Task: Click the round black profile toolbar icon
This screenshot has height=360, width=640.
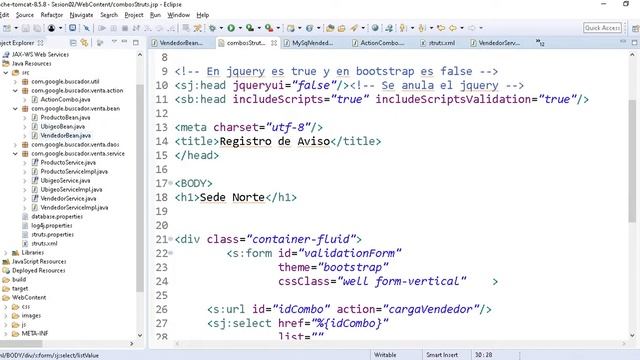Action: click(x=51, y=28)
